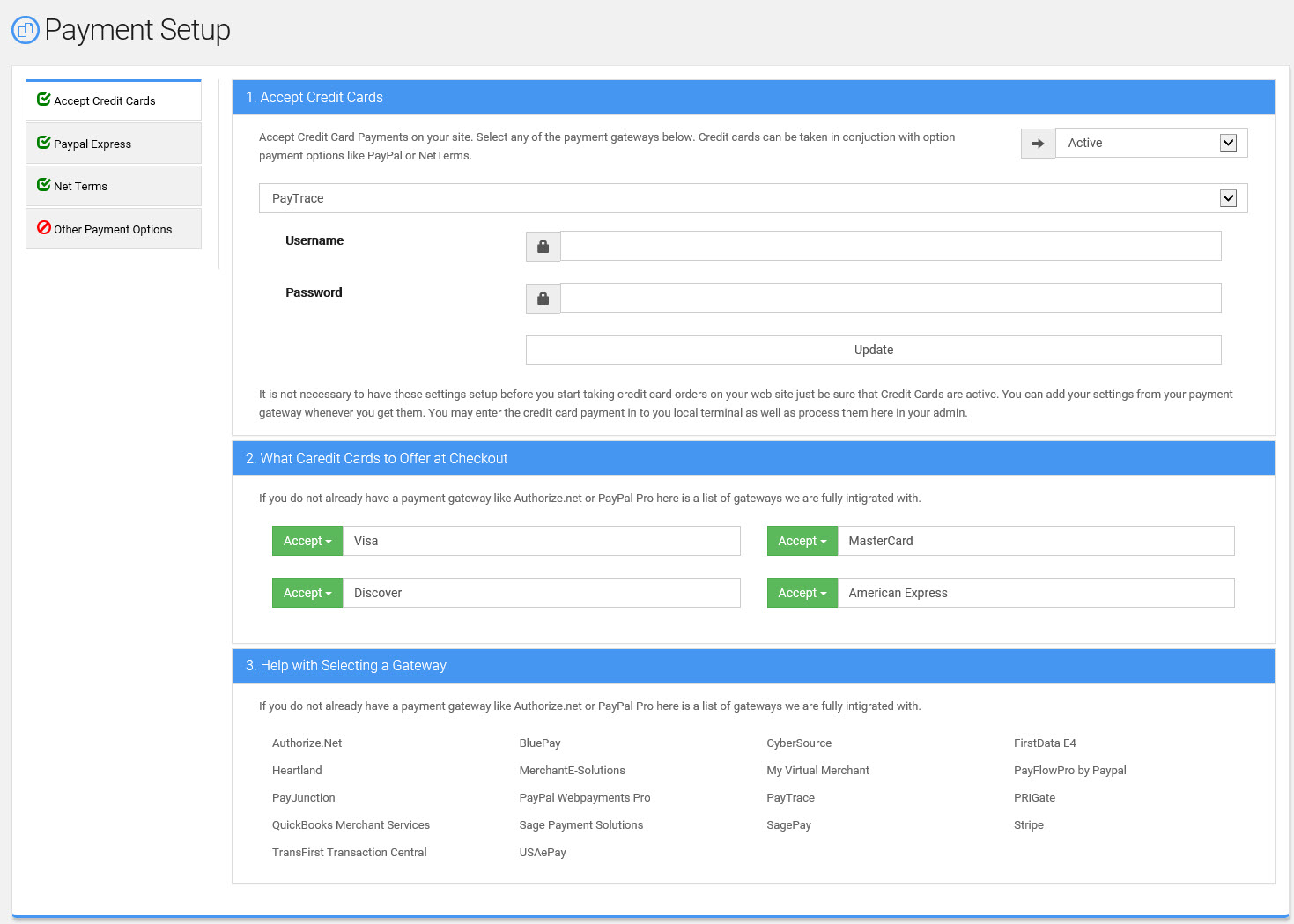Open the Authorize.Net gateway link

(307, 743)
